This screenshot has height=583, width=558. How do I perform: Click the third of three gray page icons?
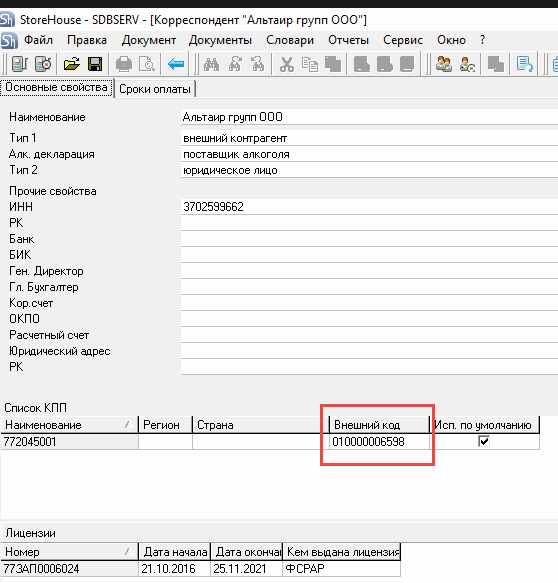[407, 64]
